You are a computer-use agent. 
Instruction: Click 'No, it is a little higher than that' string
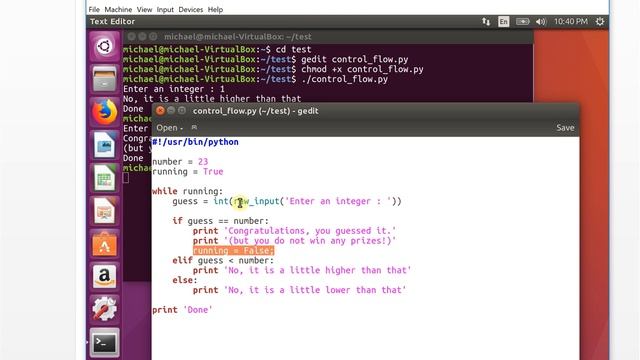coord(318,270)
